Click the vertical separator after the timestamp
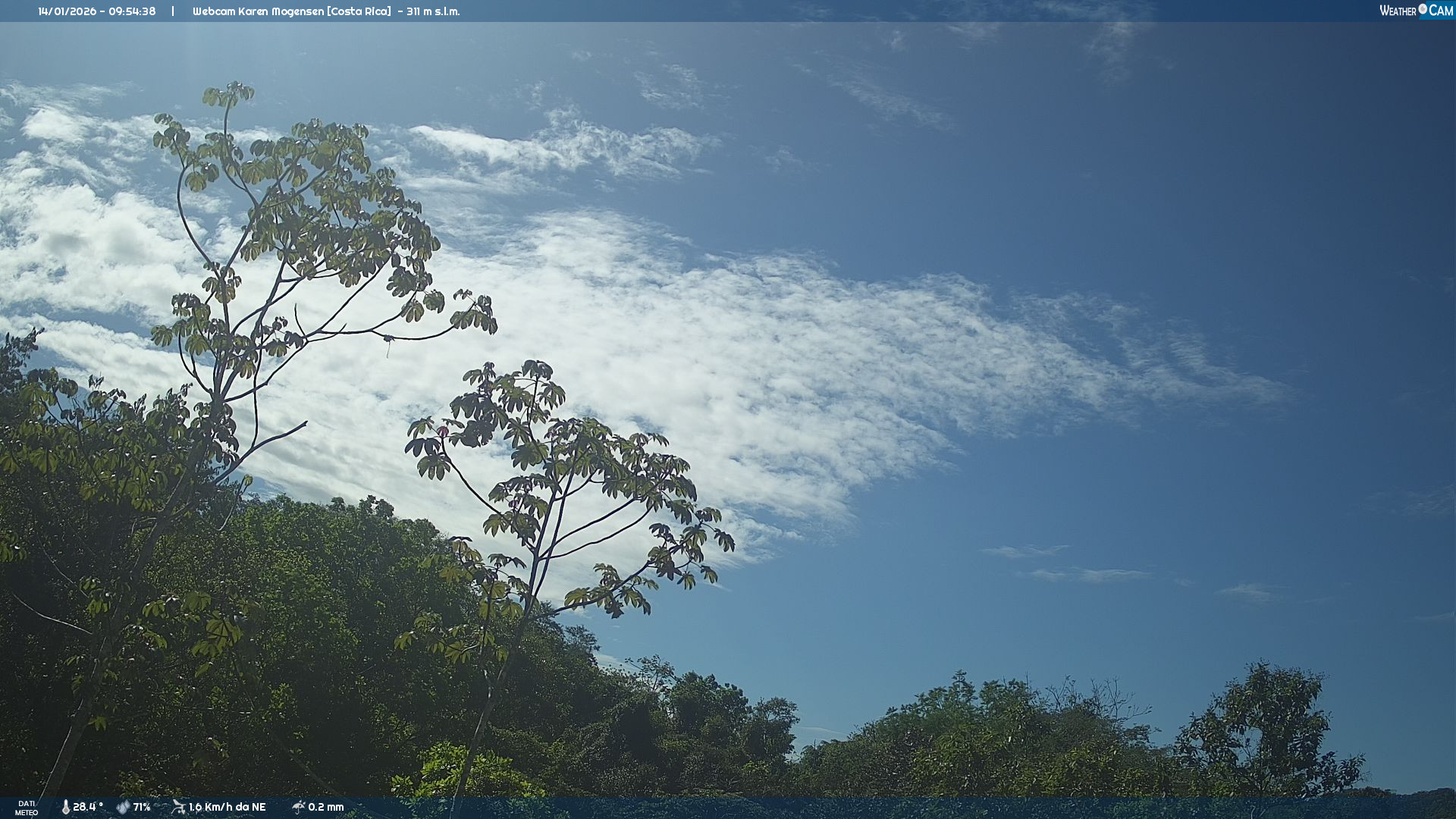 pos(173,11)
